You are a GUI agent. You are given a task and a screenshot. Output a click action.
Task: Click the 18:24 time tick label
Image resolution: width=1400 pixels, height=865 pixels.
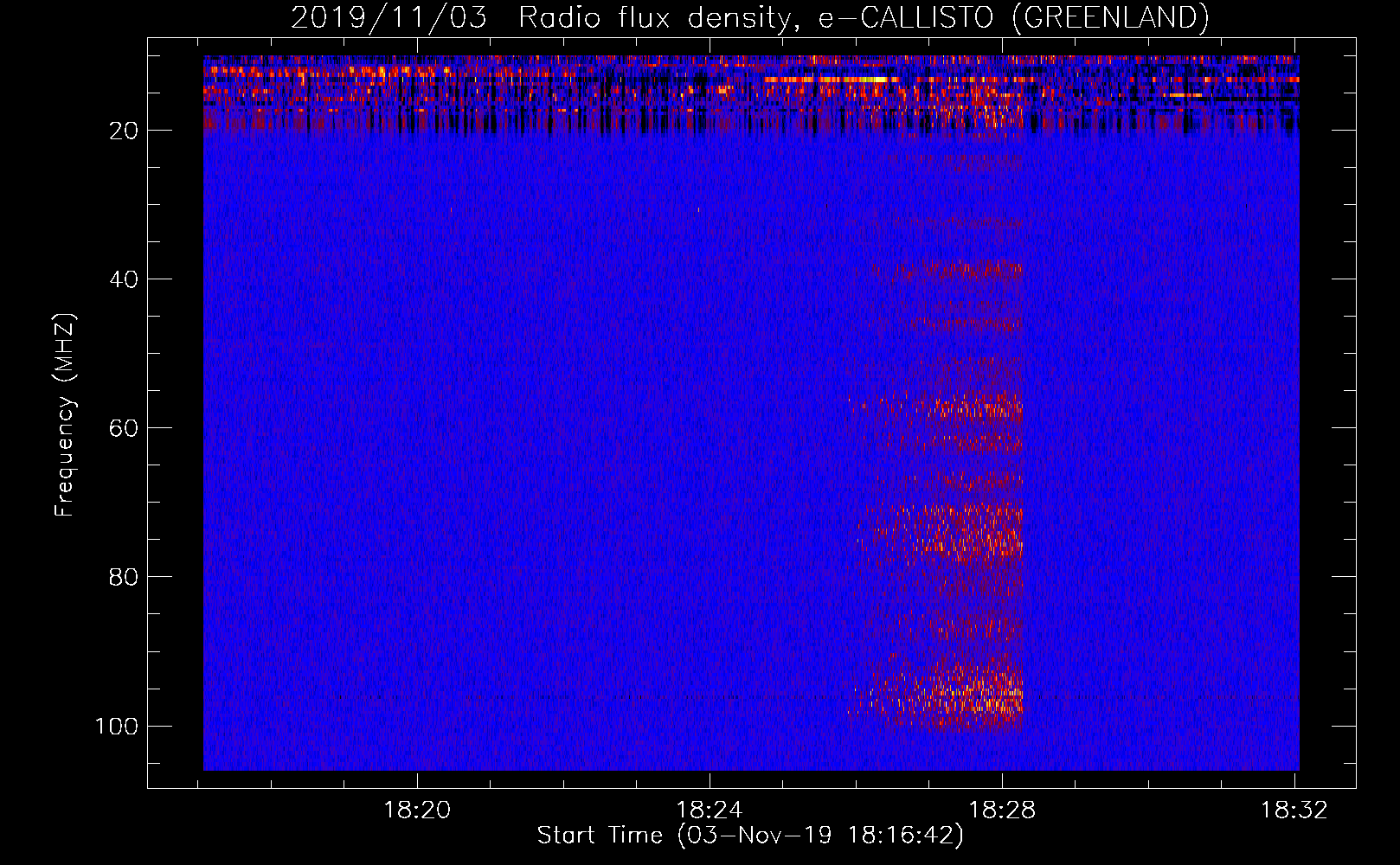click(710, 811)
